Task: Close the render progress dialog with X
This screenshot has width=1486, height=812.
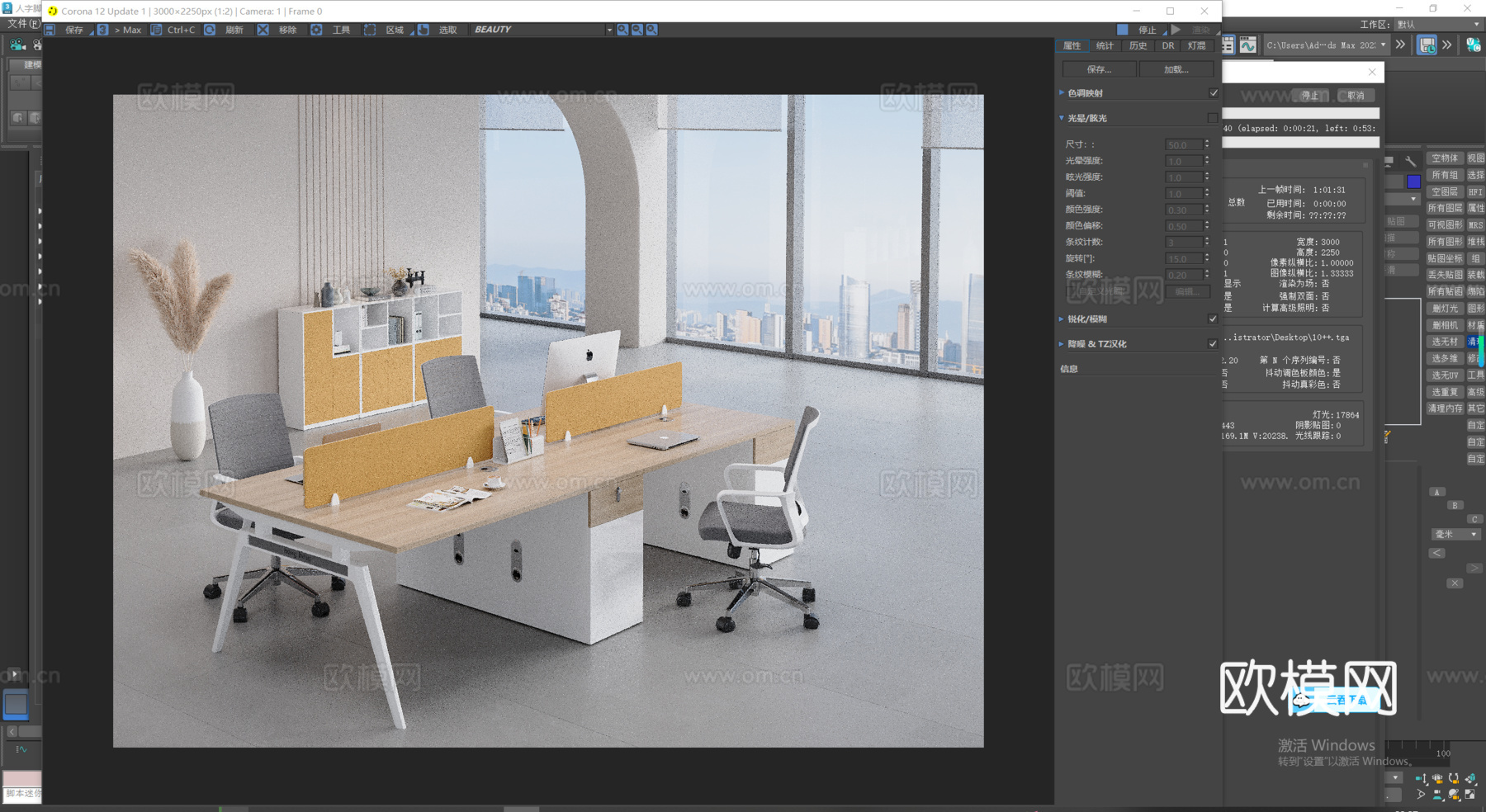Action: [x=1372, y=72]
